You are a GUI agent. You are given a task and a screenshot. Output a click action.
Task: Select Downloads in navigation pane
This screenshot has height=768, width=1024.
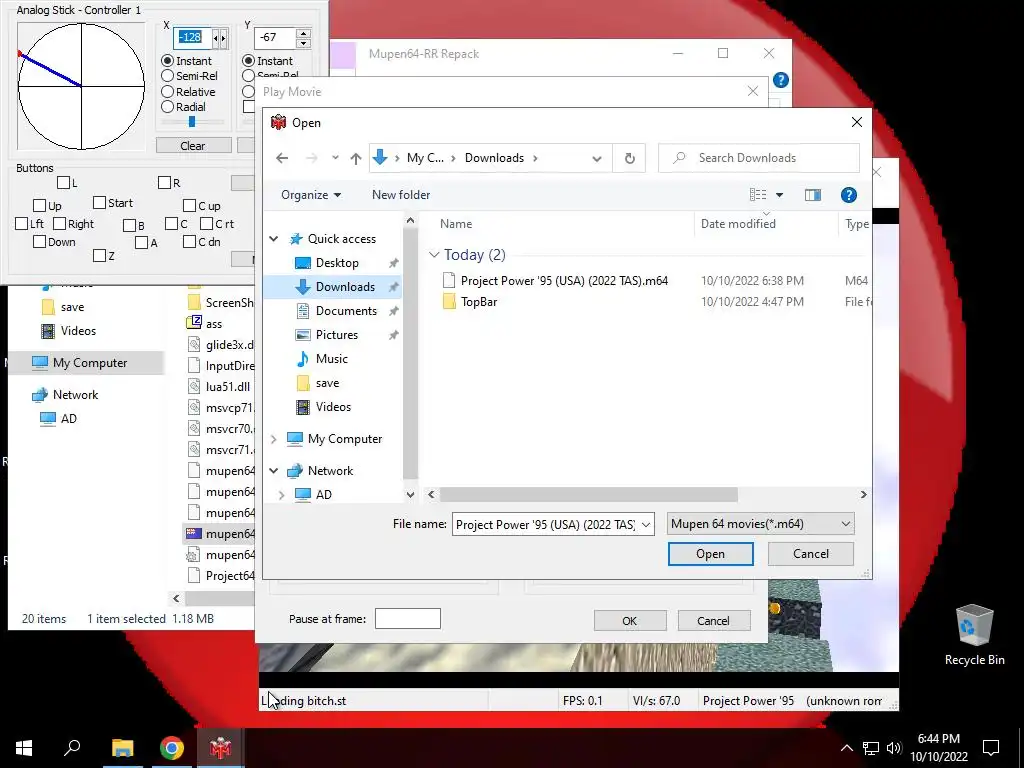click(345, 287)
